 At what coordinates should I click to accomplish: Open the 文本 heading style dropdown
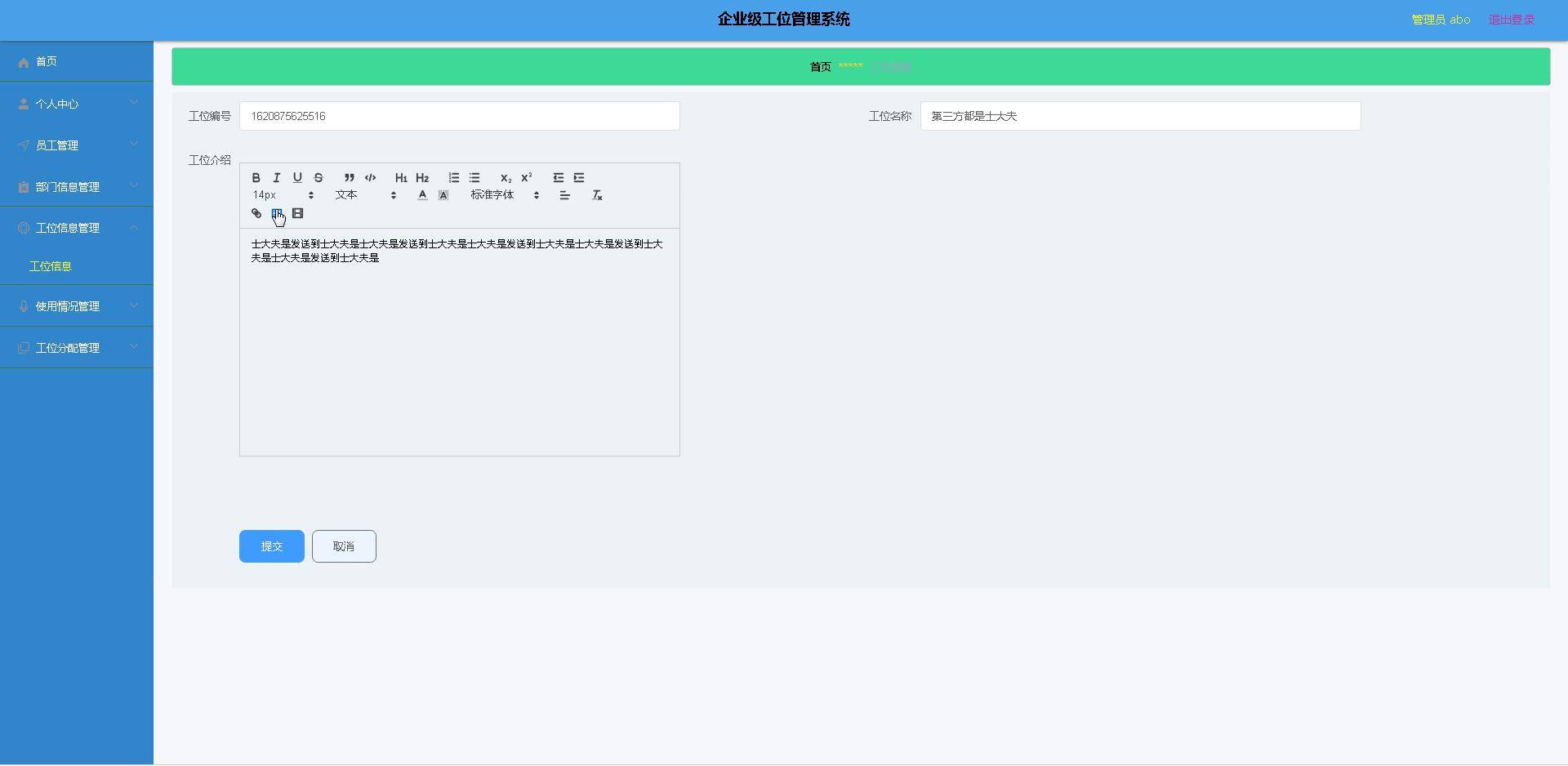(365, 195)
